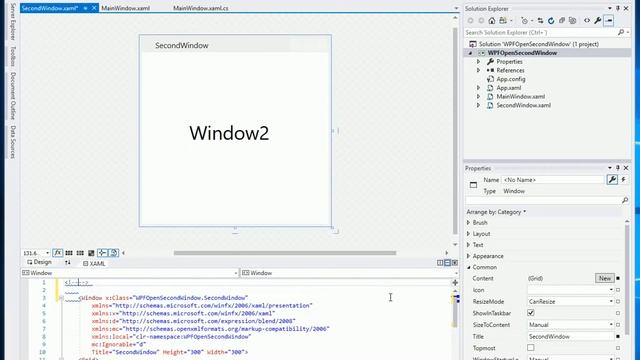Screen dimensions: 640x360
Task: Click wrench Properties icon in Solution Explorer toolbar
Action: [x=598, y=20]
